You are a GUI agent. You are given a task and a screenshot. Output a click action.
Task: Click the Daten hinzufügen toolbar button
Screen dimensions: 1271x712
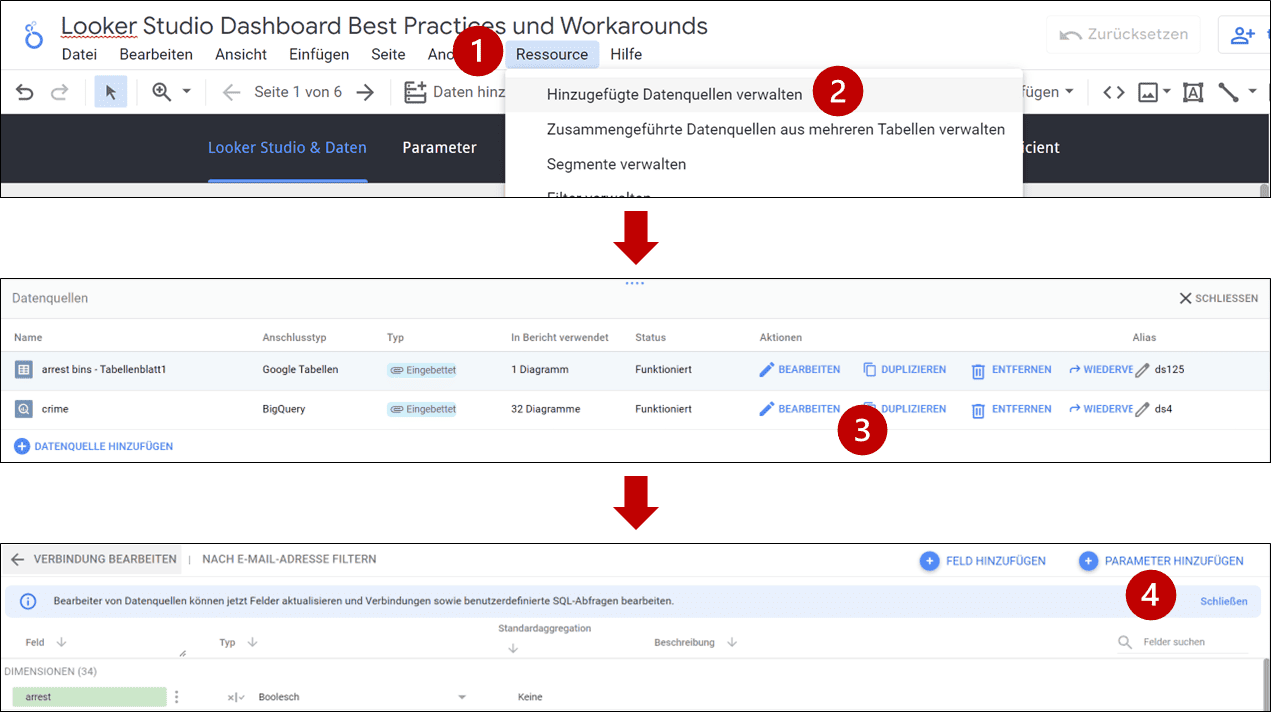(x=455, y=92)
